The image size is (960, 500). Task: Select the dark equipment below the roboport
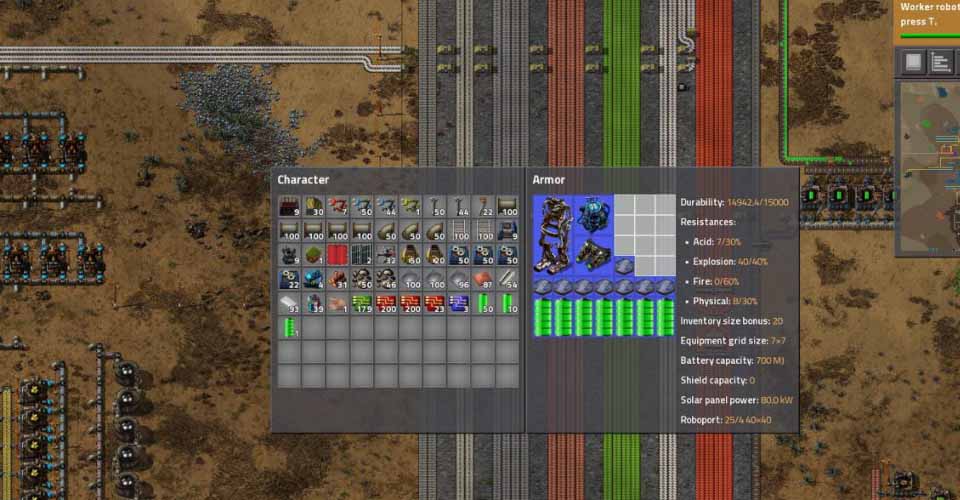click(593, 255)
